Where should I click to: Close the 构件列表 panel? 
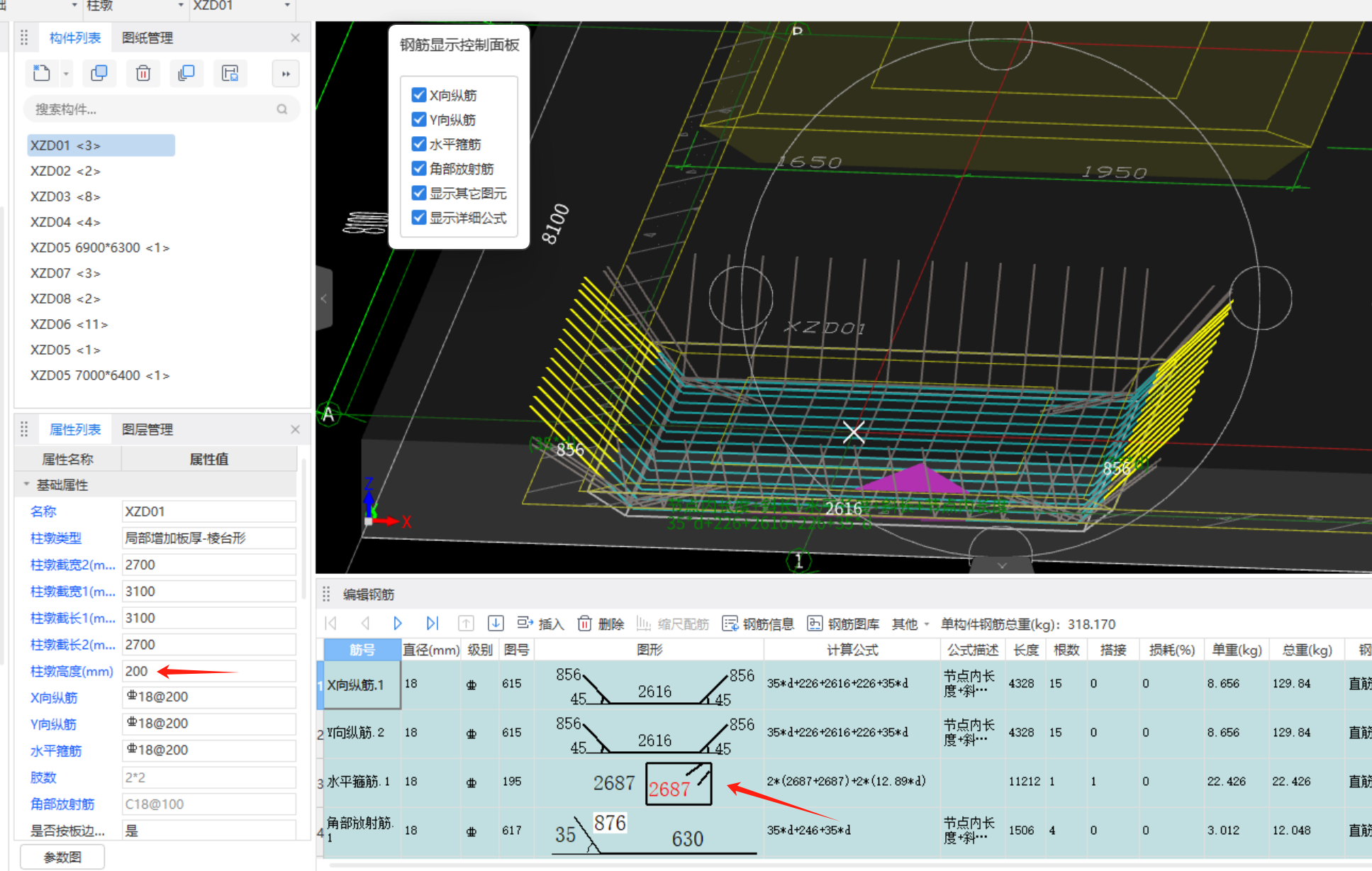[296, 38]
